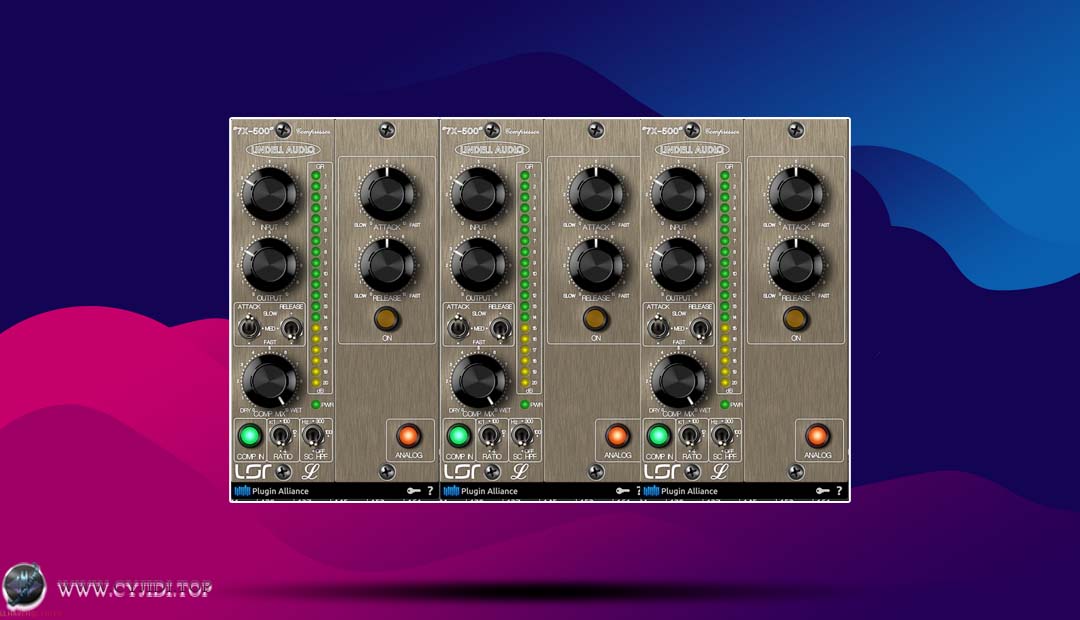Switch ANALOG button on the right compressor

point(818,435)
